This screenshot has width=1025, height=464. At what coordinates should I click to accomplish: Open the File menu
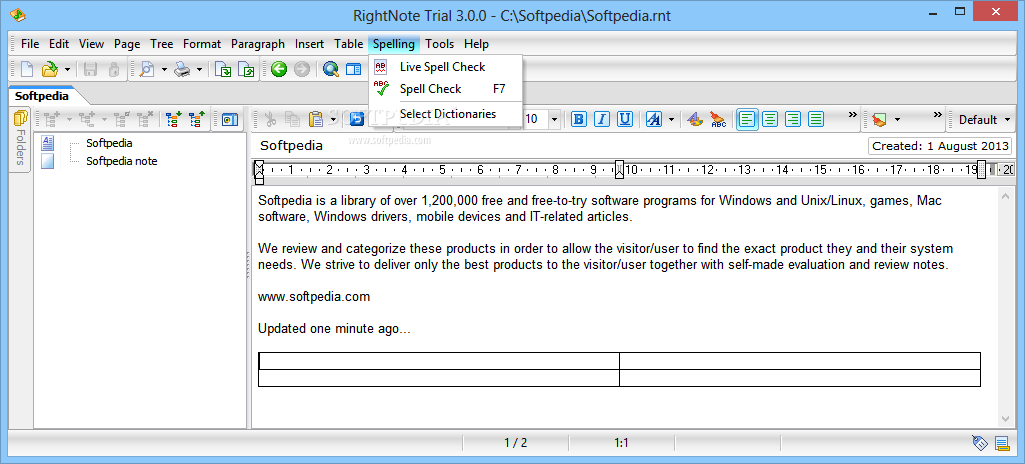coord(30,44)
